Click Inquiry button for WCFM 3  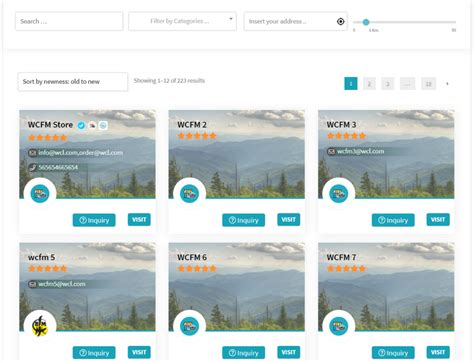(393, 220)
